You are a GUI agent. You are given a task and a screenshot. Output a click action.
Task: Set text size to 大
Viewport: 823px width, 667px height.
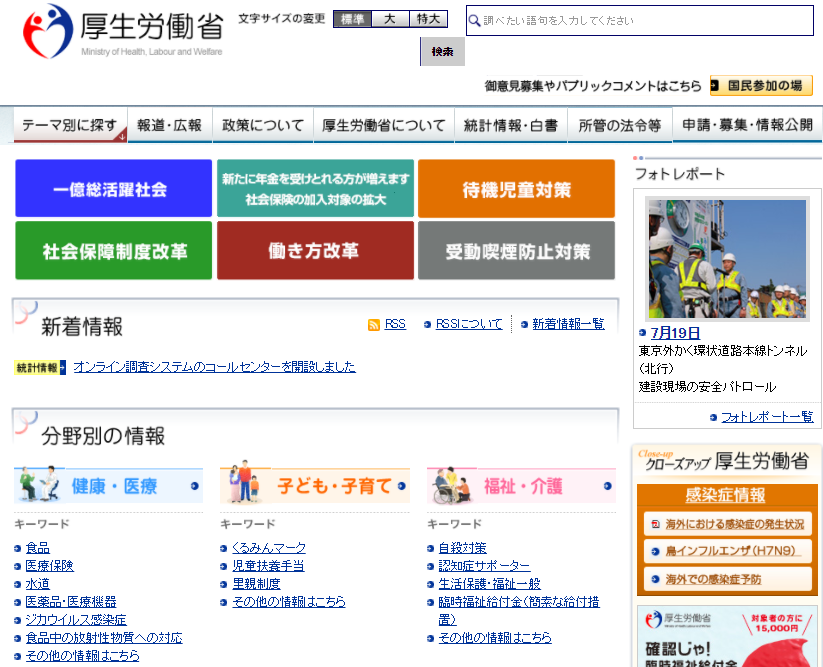[x=390, y=19]
